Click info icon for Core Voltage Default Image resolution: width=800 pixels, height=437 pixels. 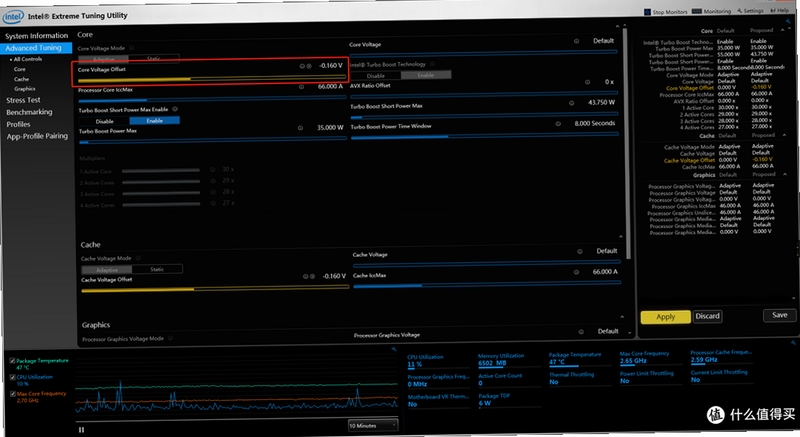click(577, 41)
